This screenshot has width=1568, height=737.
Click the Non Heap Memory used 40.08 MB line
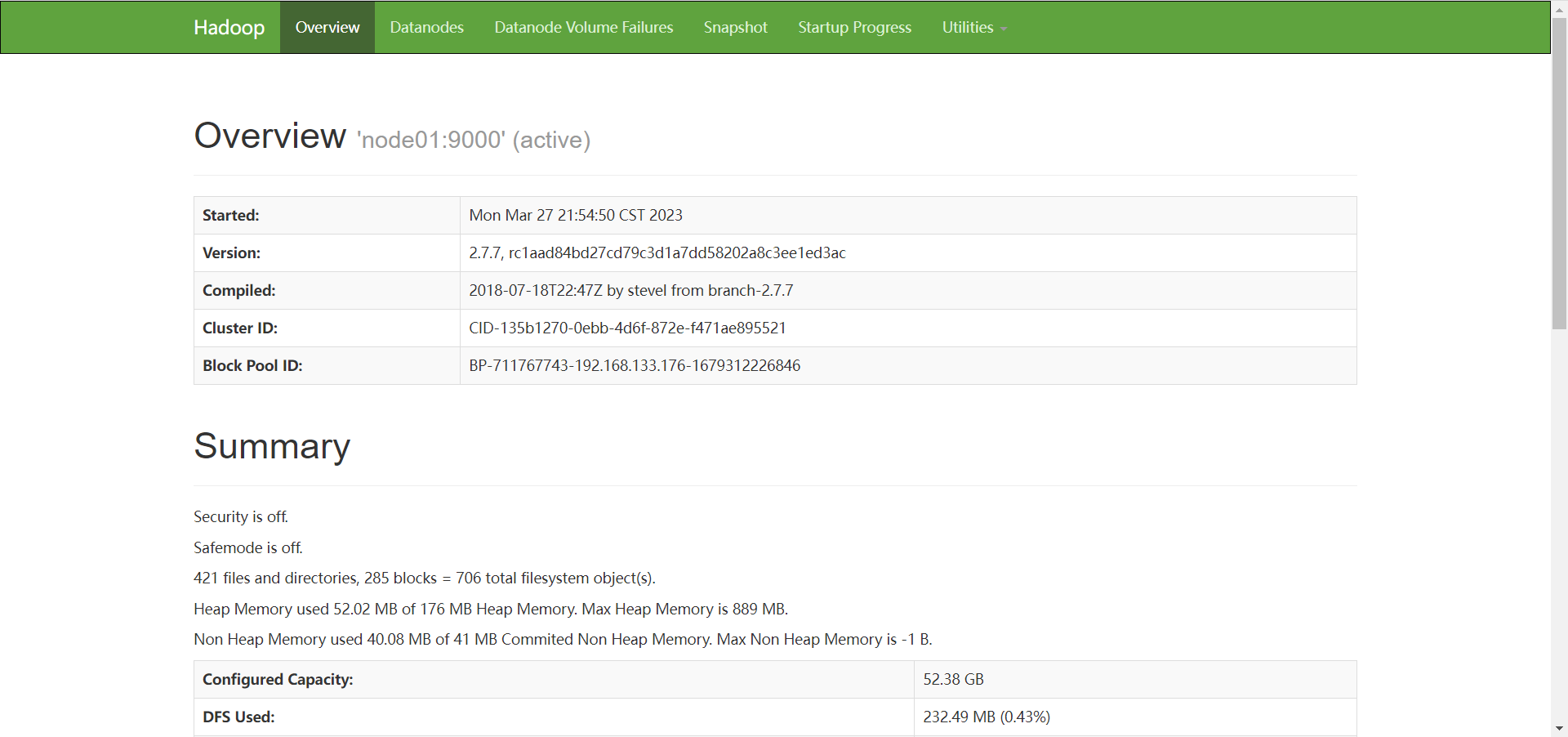point(563,640)
